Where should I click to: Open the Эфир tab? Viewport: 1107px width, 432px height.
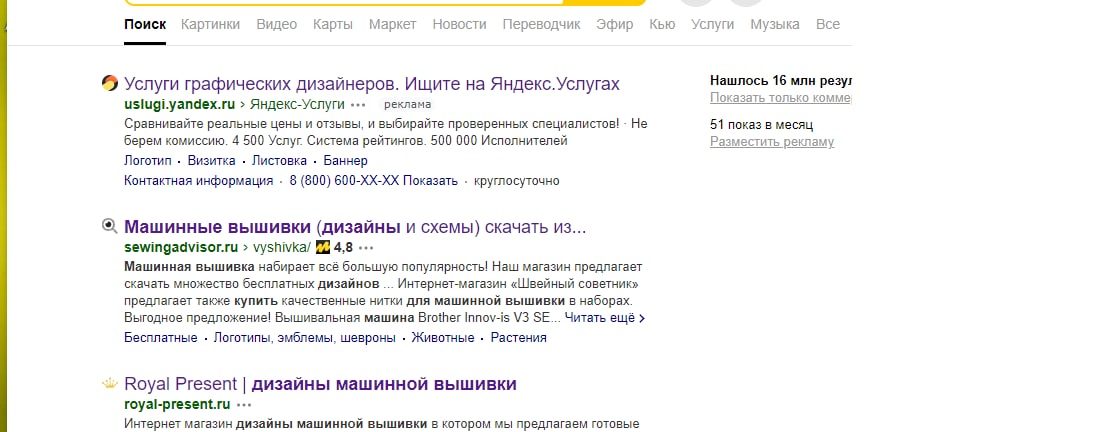614,25
